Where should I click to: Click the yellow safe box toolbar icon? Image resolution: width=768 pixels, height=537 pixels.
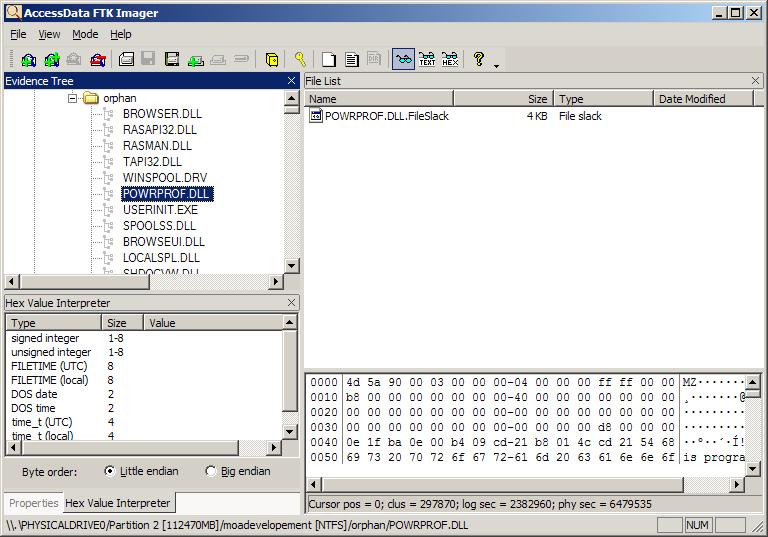[272, 59]
